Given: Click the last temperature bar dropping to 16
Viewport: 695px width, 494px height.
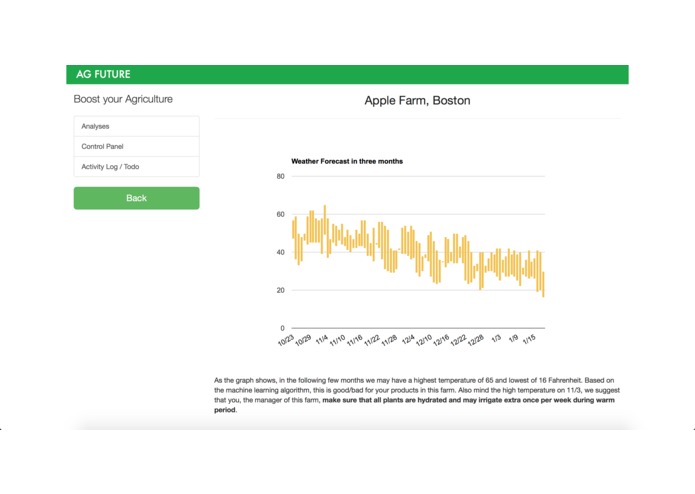Looking at the screenshot, I should point(543,284).
